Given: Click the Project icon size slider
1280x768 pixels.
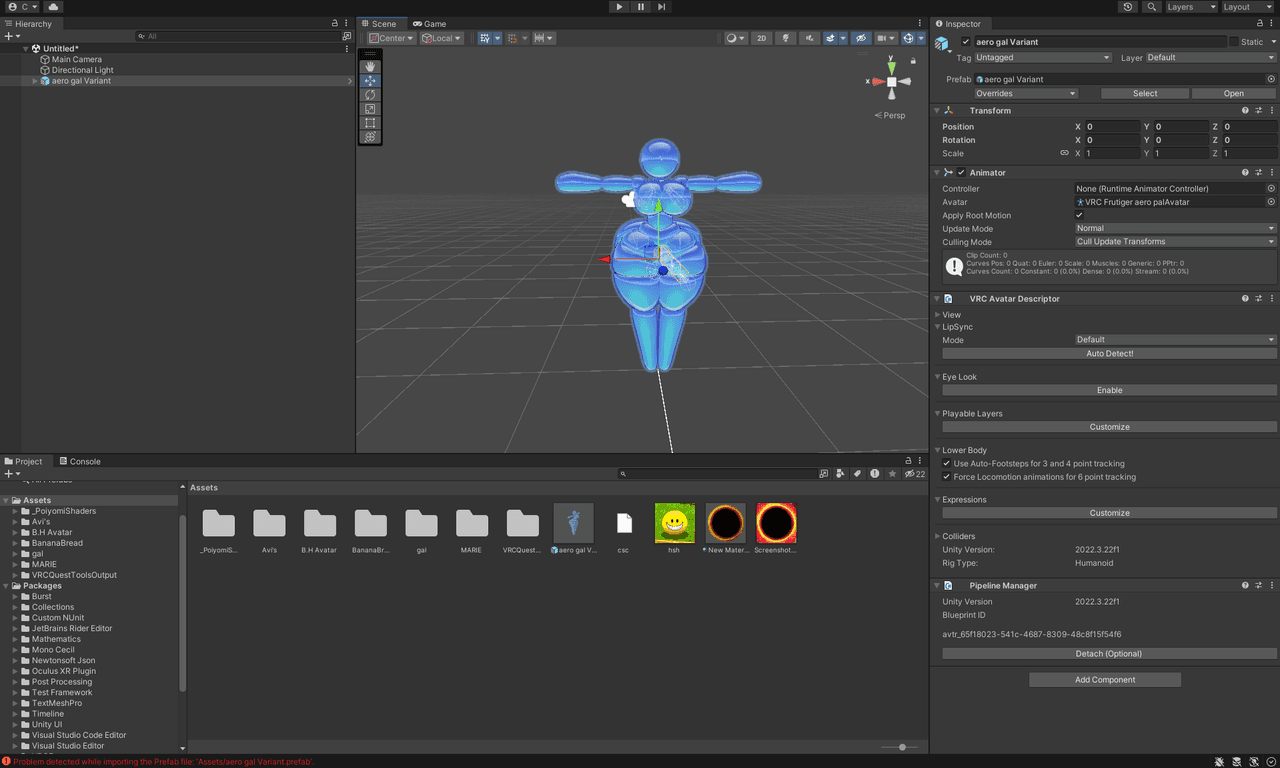Looking at the screenshot, I should 901,747.
